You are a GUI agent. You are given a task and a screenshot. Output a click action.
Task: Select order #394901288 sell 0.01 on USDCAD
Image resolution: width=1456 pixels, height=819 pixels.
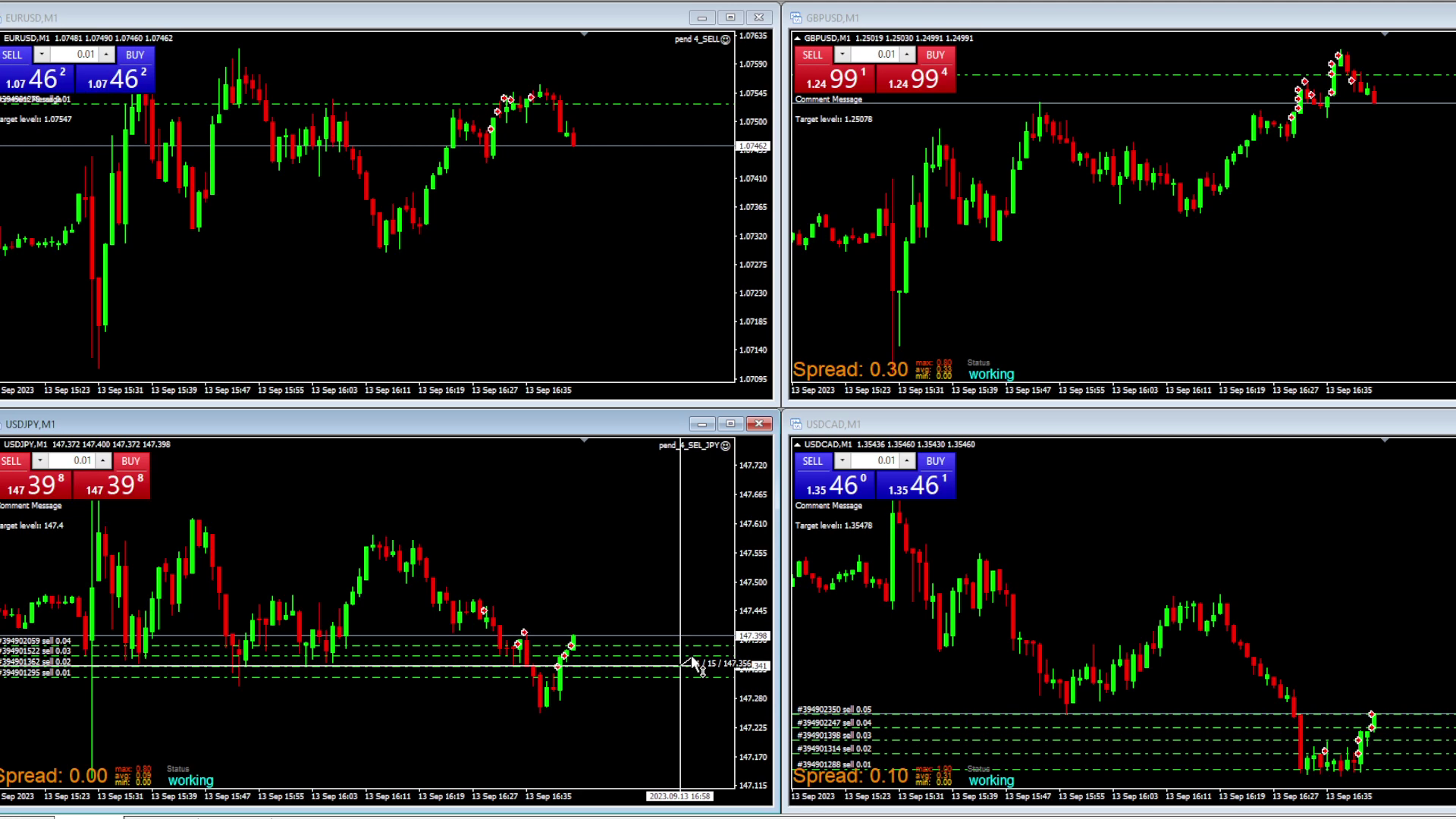pos(834,764)
